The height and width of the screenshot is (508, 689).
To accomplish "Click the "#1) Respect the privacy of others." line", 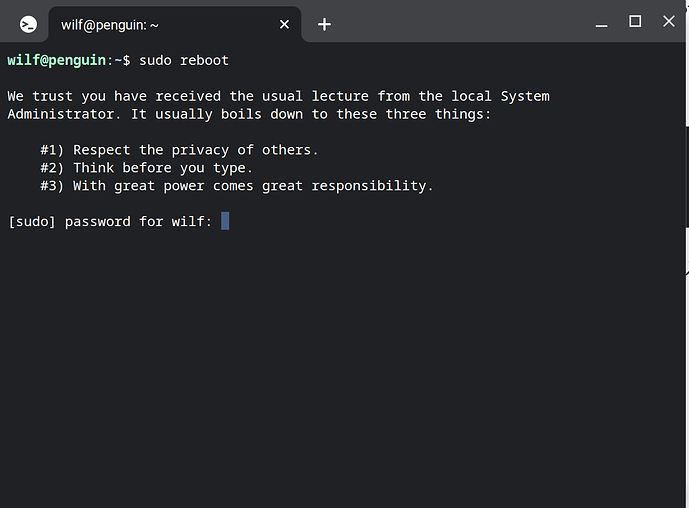I will (x=179, y=150).
